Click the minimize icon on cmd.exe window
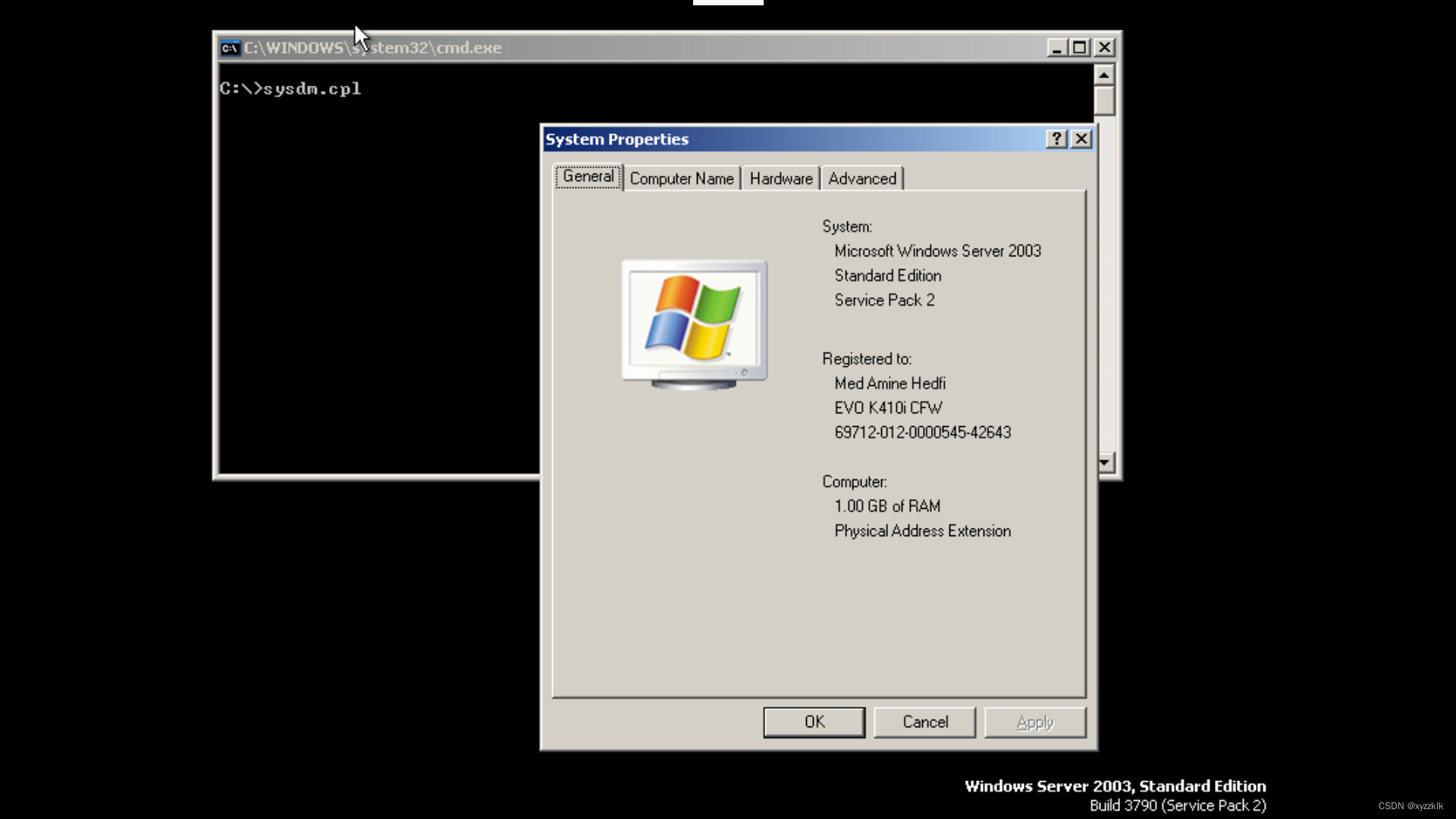 coord(1056,47)
